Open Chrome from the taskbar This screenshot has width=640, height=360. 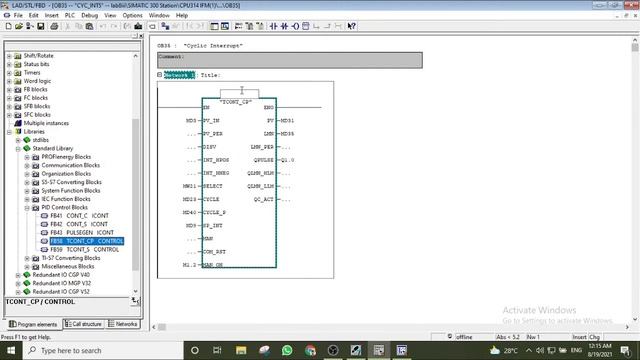[310, 350]
